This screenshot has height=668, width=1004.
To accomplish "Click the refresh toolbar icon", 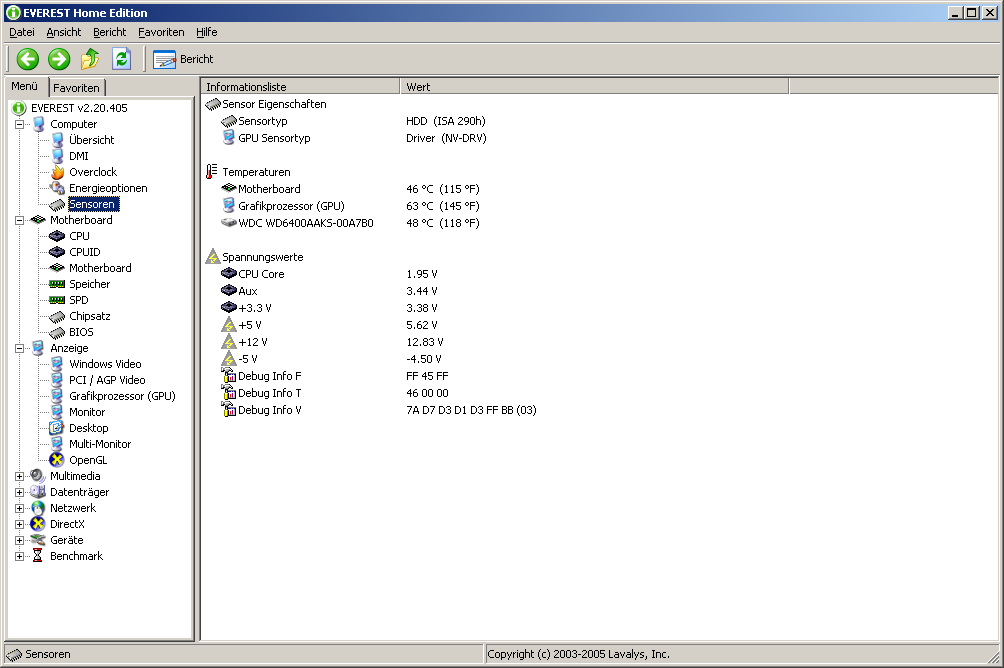I will click(x=121, y=59).
